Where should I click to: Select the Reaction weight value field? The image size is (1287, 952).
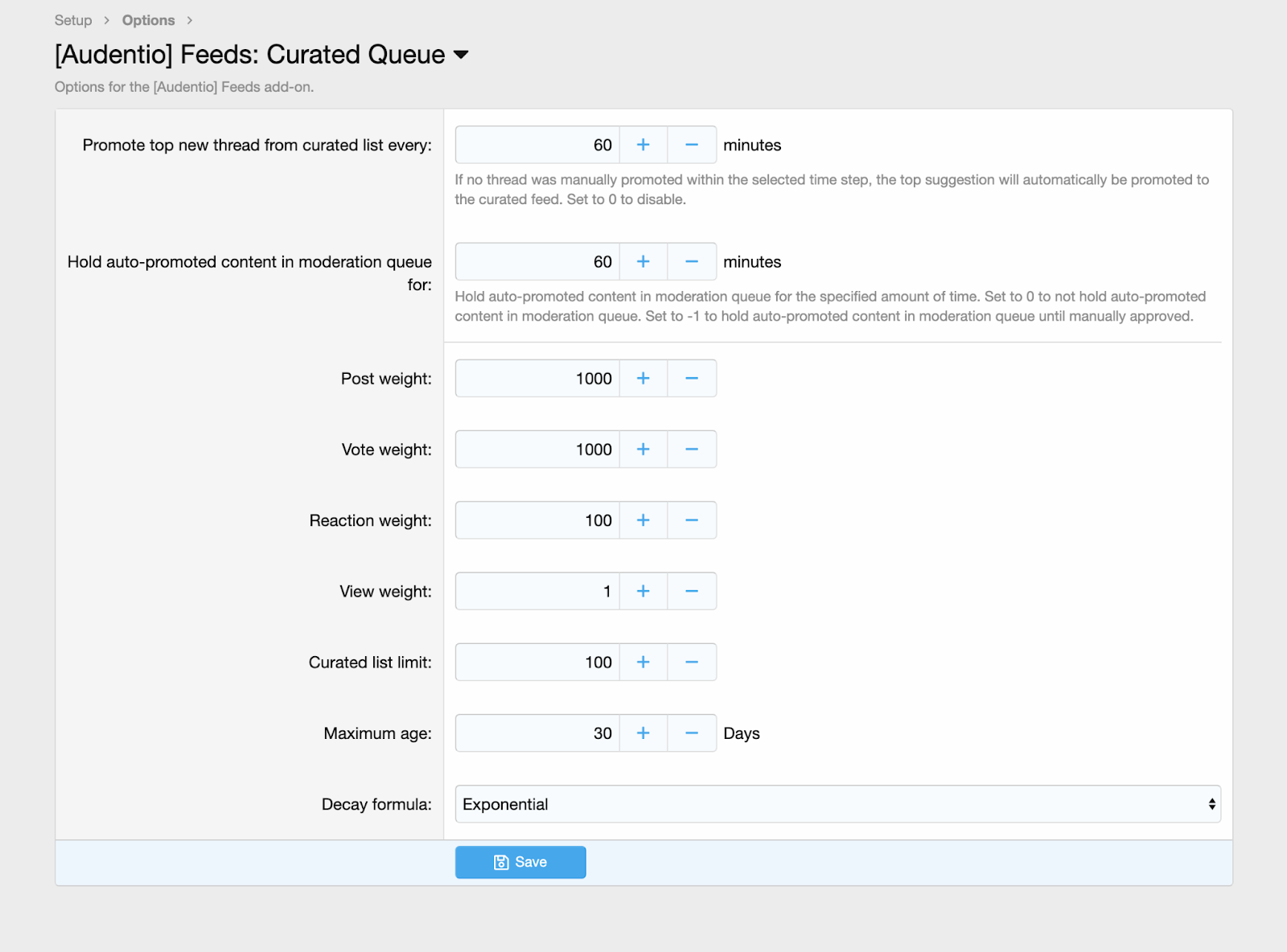click(x=537, y=520)
